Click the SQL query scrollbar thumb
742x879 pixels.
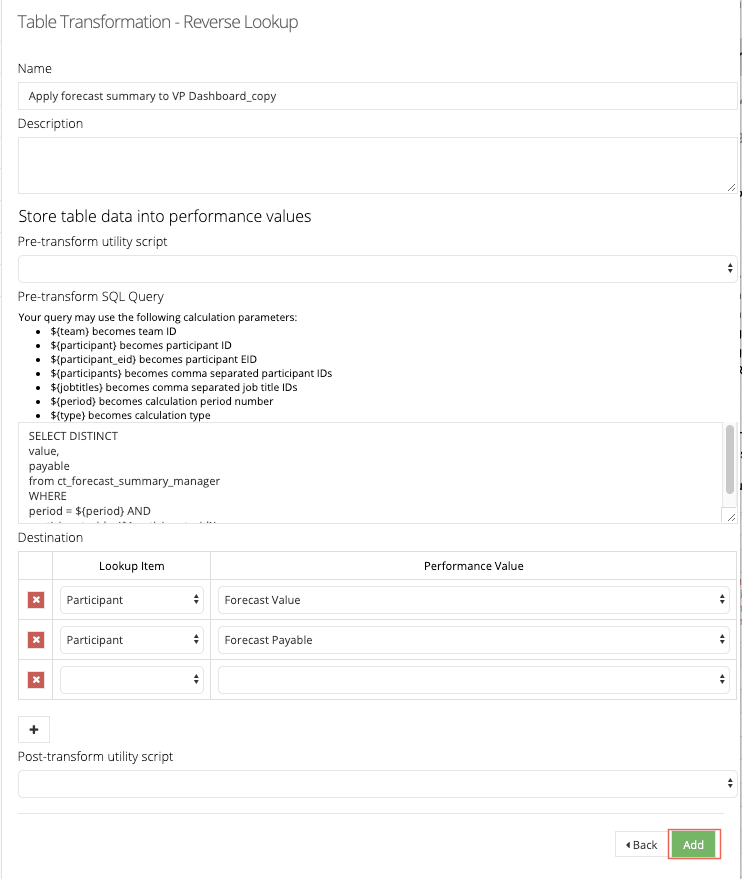coord(730,459)
